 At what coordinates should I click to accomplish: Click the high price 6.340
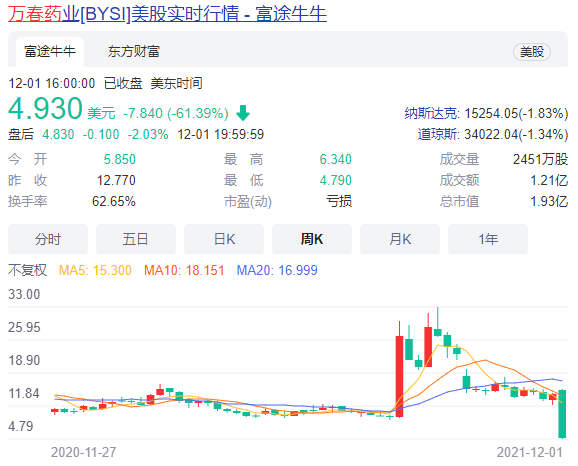tap(335, 159)
